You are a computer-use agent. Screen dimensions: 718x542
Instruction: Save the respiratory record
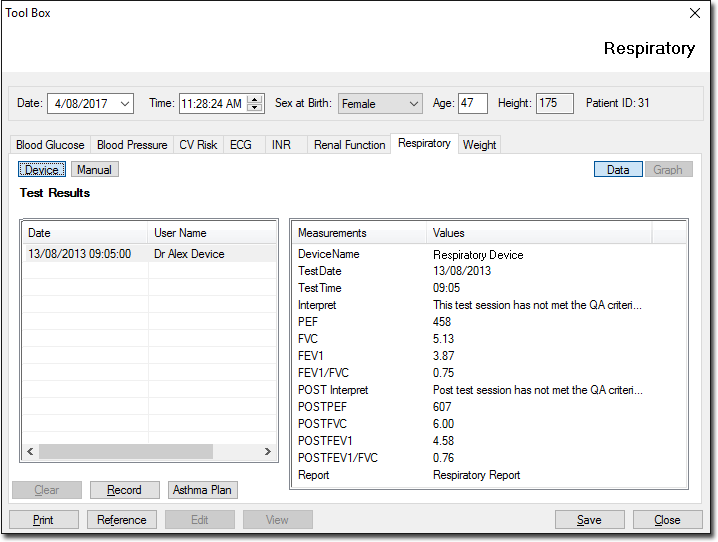[x=589, y=520]
